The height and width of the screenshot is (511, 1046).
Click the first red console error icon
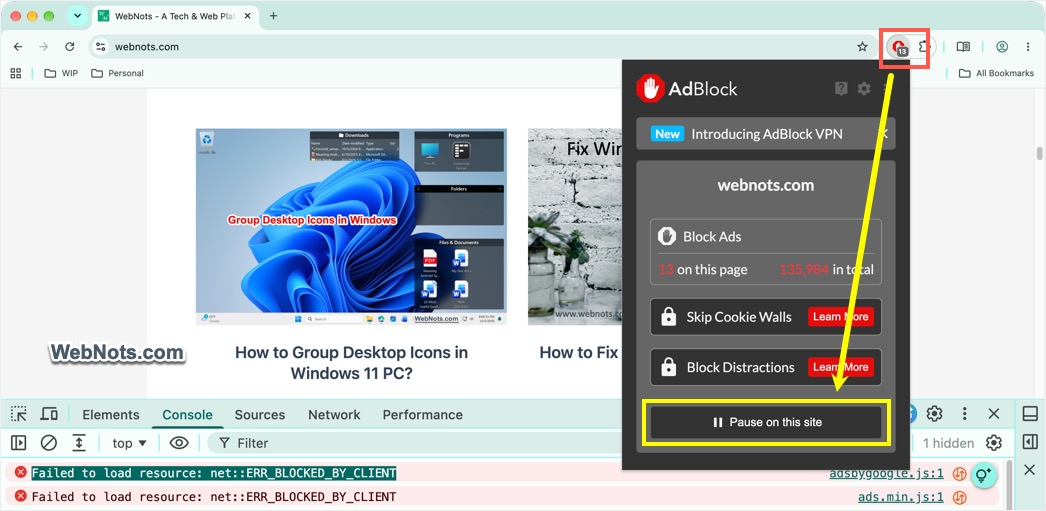tap(21, 473)
